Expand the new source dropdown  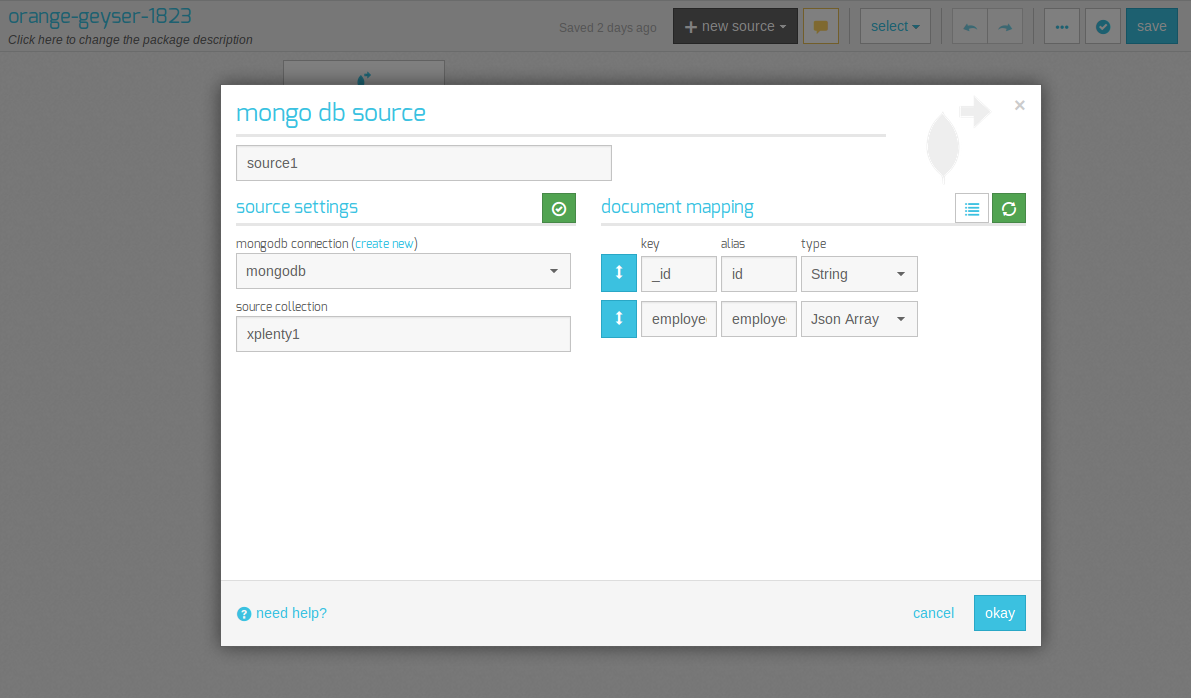(735, 25)
